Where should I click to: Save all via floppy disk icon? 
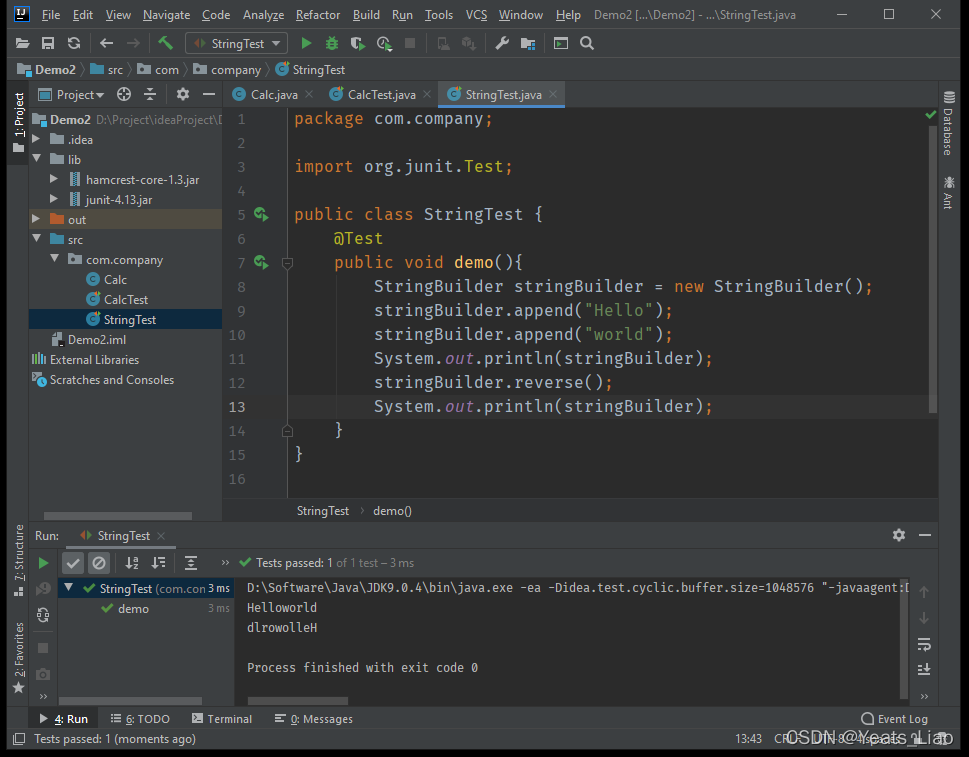point(48,43)
